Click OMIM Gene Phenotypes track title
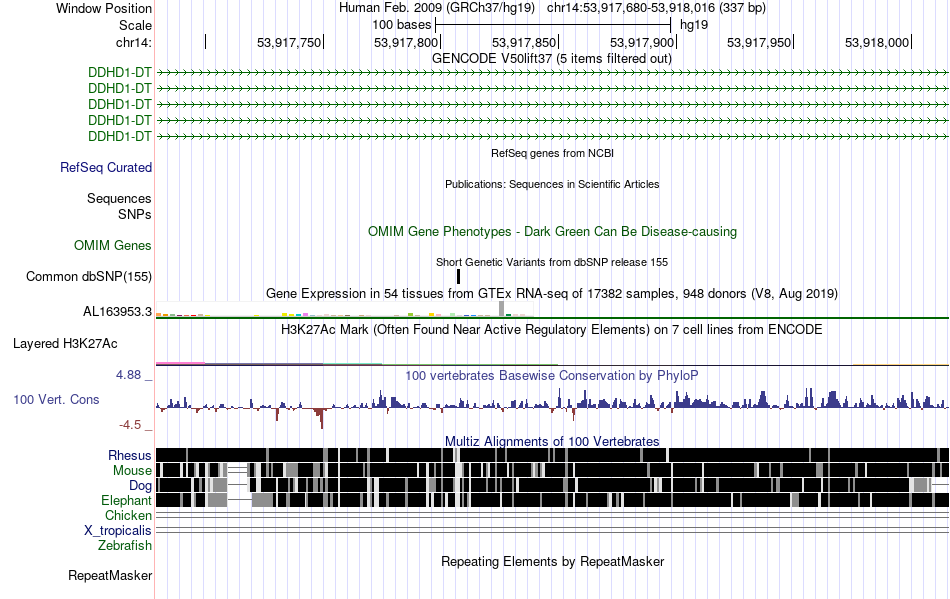The width and height of the screenshot is (950, 599). click(x=552, y=231)
